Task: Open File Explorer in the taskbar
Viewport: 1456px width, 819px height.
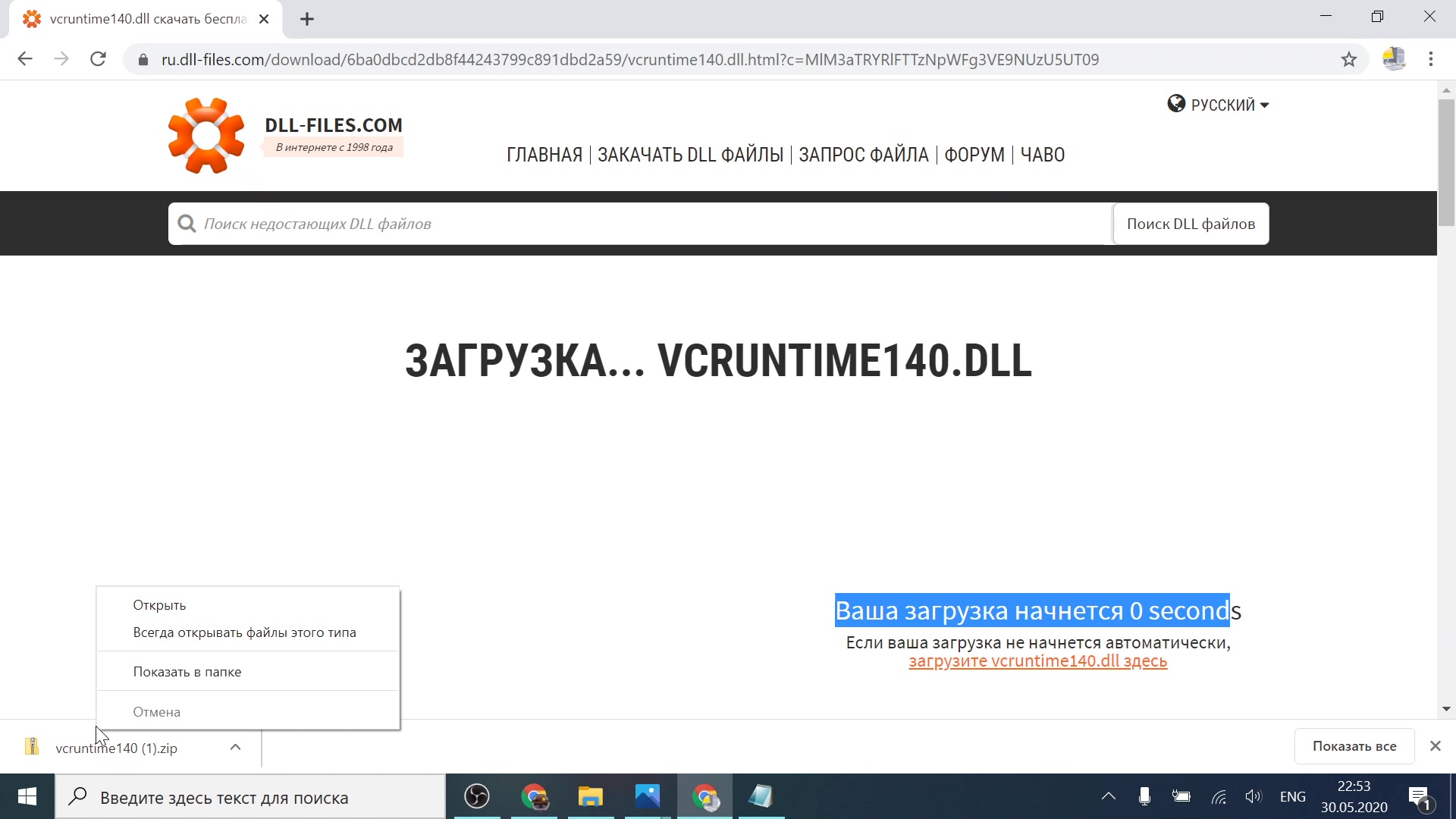Action: pos(590,796)
